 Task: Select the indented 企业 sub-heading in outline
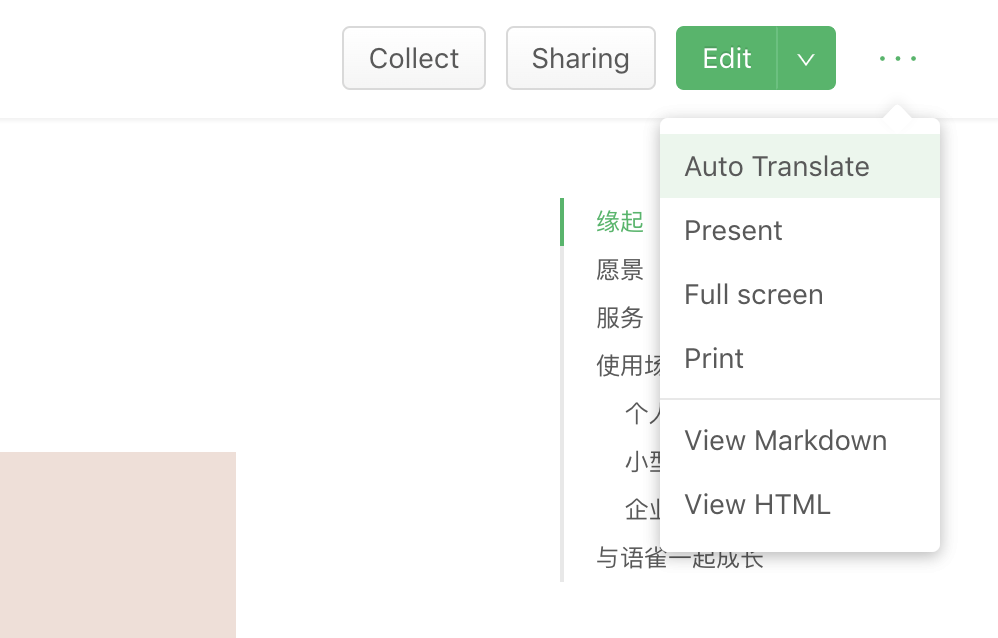[642, 509]
